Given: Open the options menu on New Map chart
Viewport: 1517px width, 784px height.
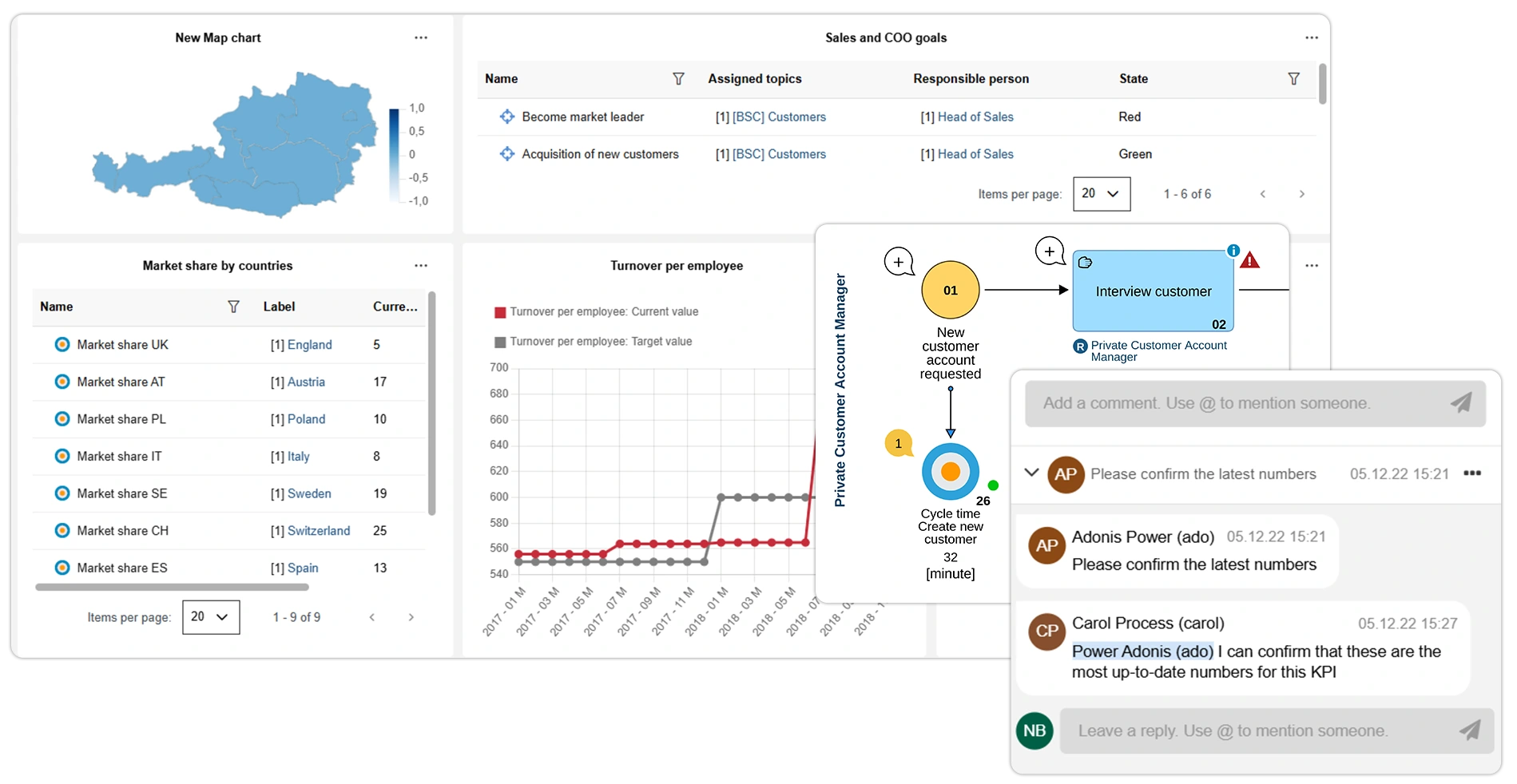Looking at the screenshot, I should pyautogui.click(x=421, y=38).
